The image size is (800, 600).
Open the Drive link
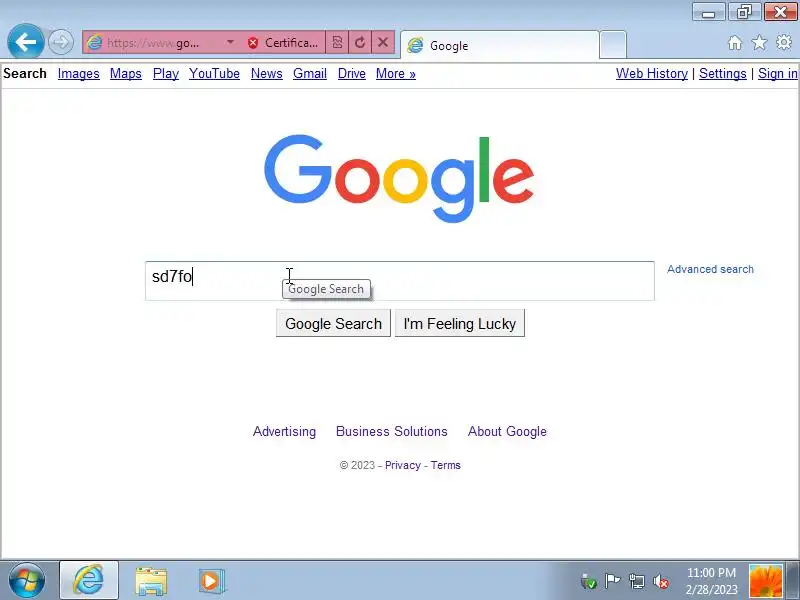coord(352,73)
